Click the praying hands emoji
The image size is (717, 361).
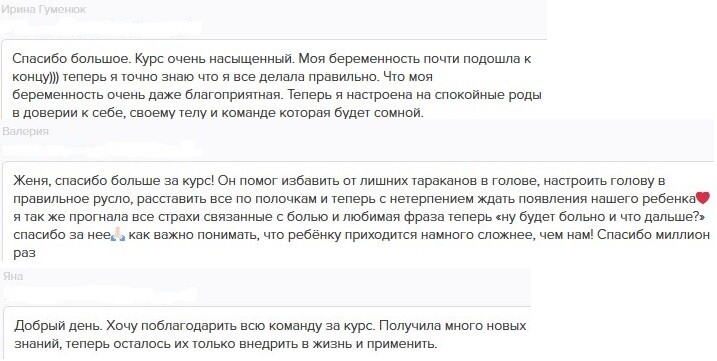click(118, 235)
